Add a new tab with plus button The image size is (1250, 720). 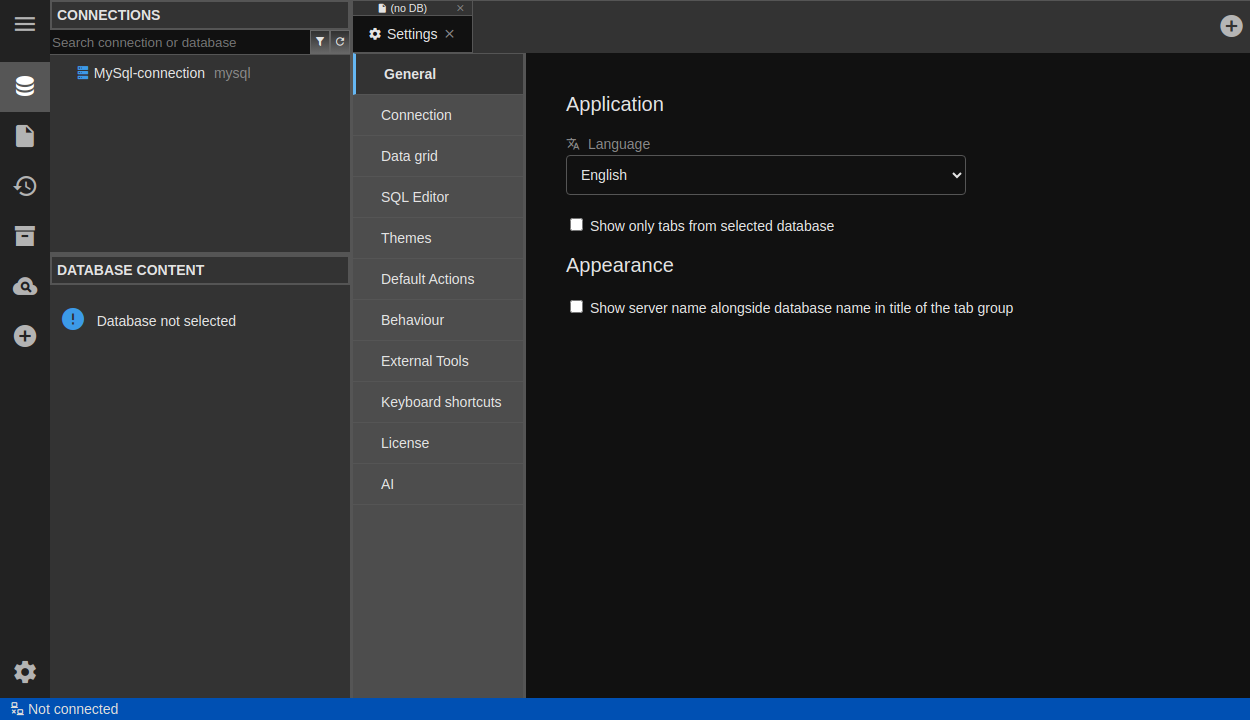(1231, 26)
